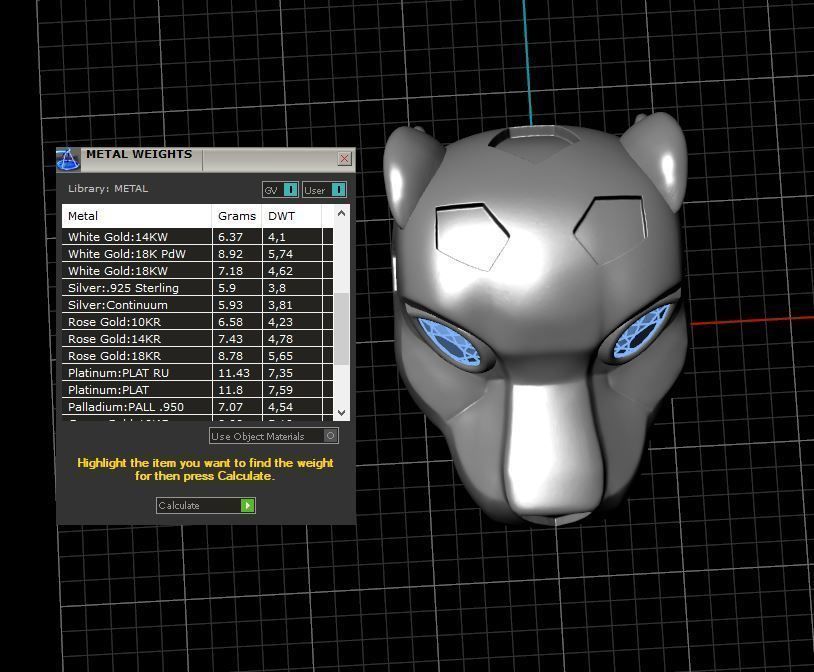Image resolution: width=814 pixels, height=672 pixels.
Task: Select Silver:.925 Sterling row
Action: pos(197,288)
